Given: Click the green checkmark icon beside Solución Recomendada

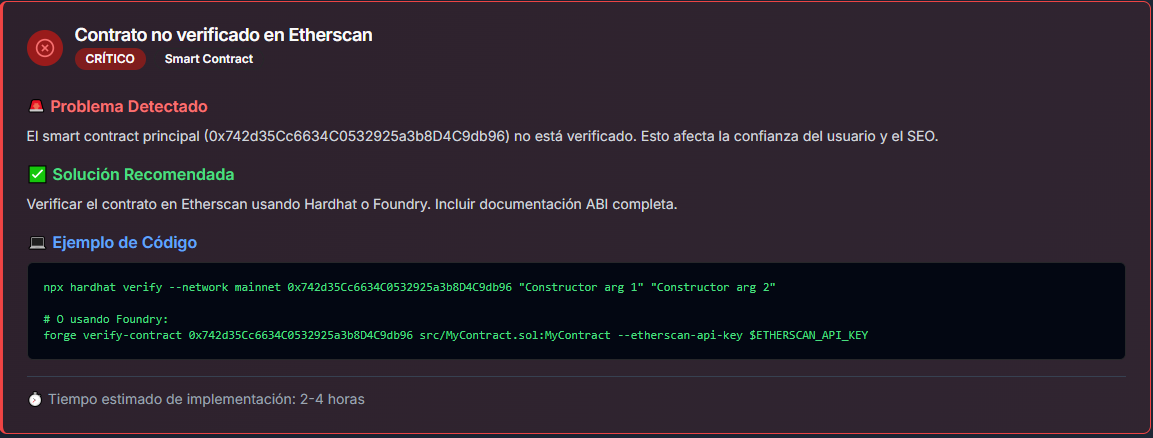Looking at the screenshot, I should click(x=36, y=175).
